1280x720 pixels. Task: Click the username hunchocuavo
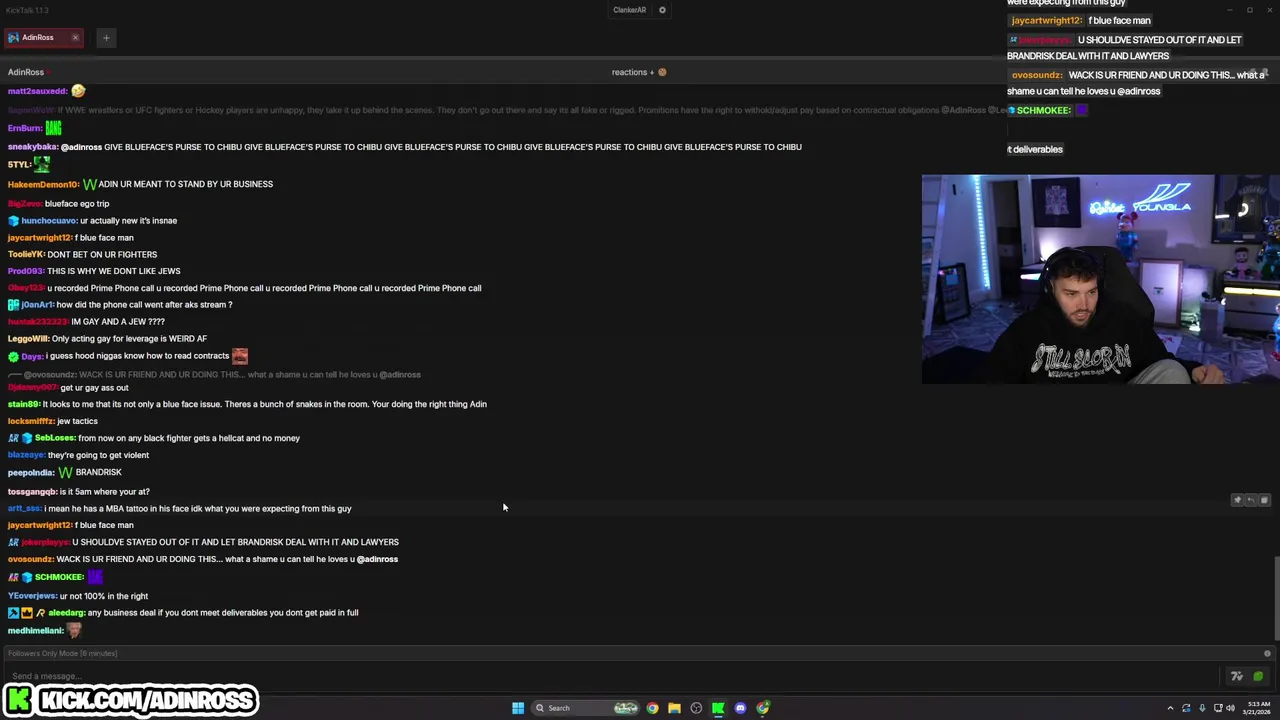click(49, 220)
